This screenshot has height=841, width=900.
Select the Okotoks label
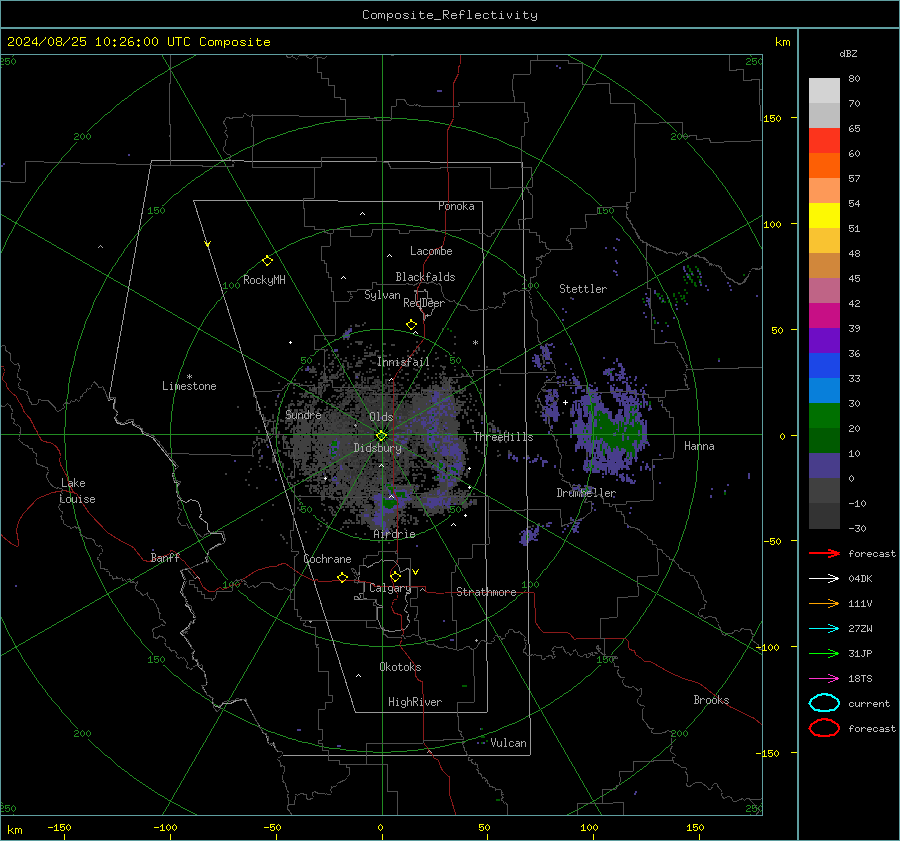(x=400, y=667)
